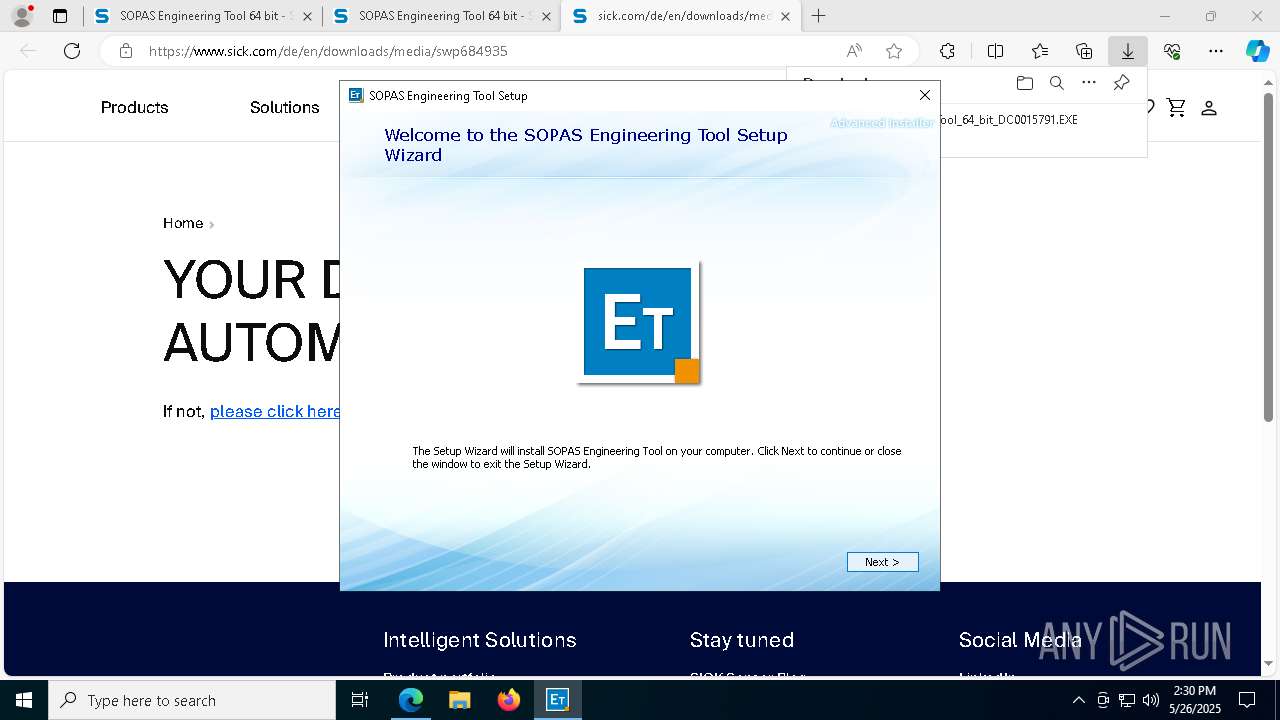Open the Downloads toolbar button

click(x=1128, y=51)
